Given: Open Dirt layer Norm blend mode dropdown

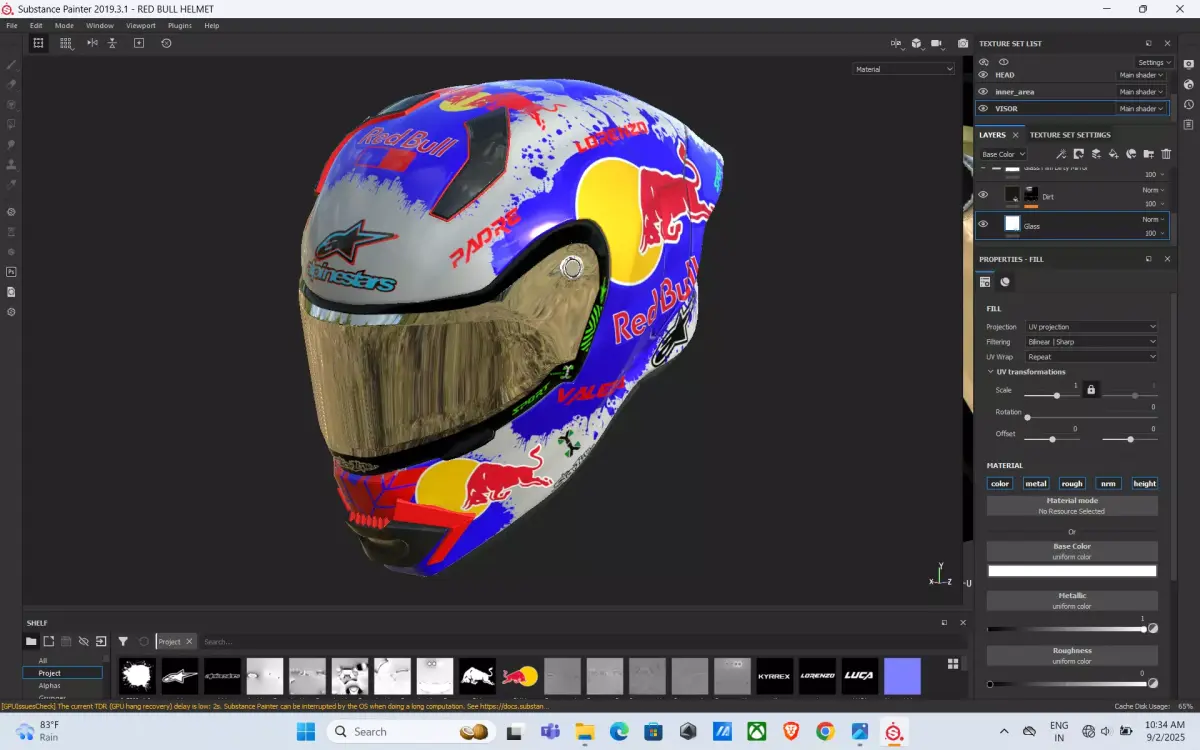Looking at the screenshot, I should click(1153, 190).
